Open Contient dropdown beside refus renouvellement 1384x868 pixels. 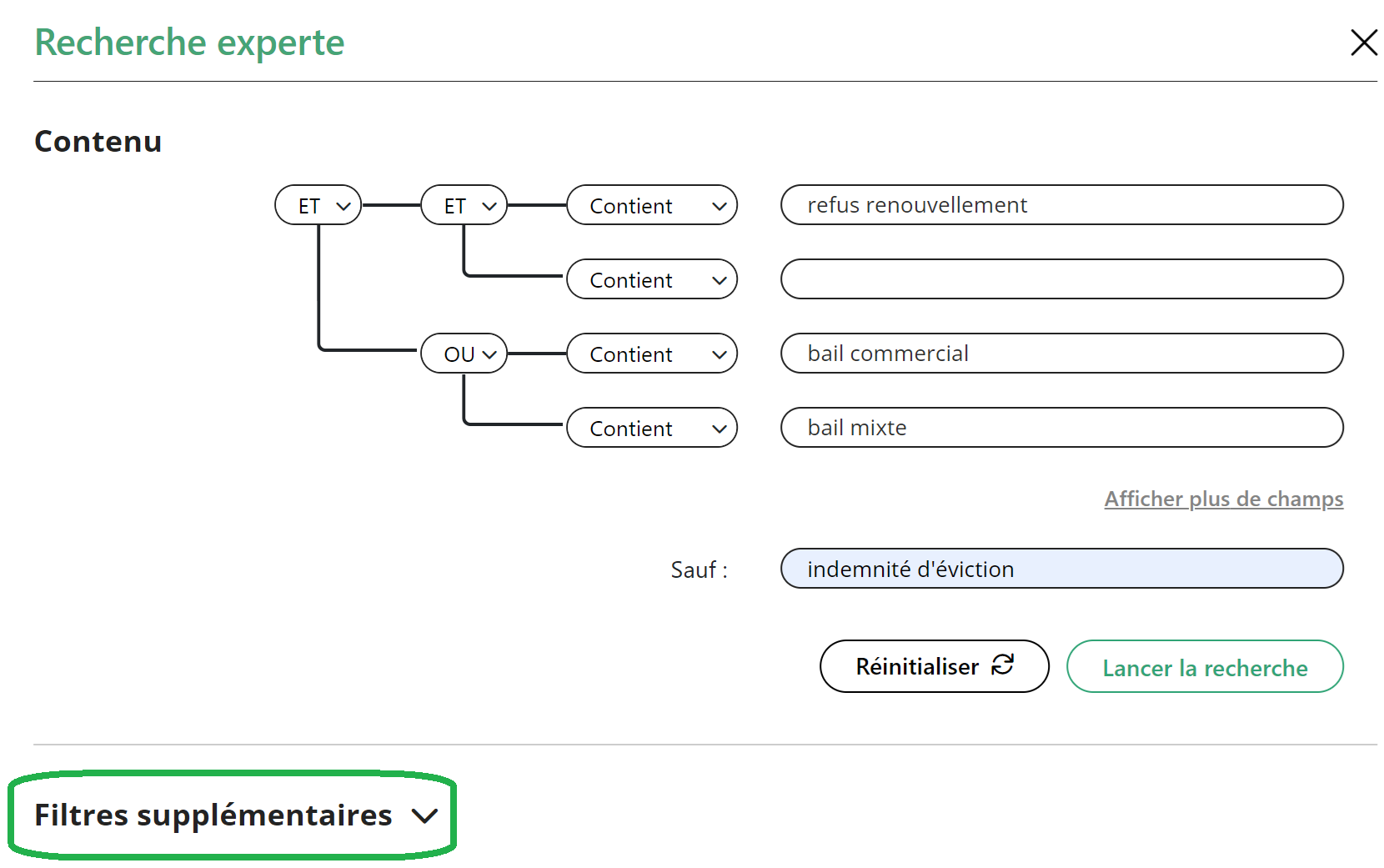[x=652, y=206]
